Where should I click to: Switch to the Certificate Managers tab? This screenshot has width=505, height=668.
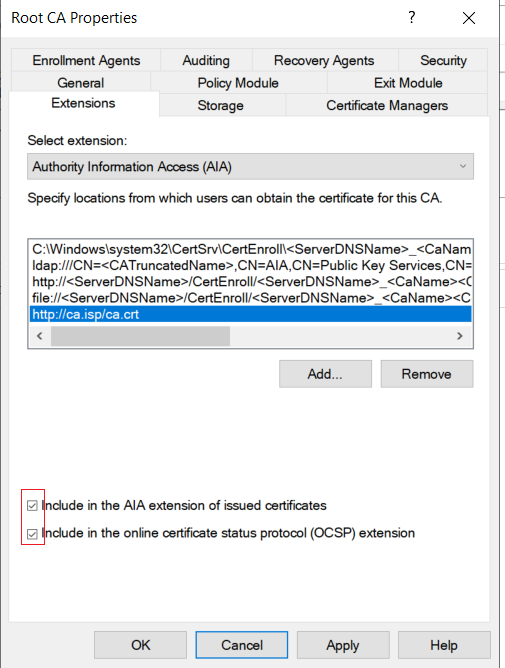pyautogui.click(x=387, y=106)
